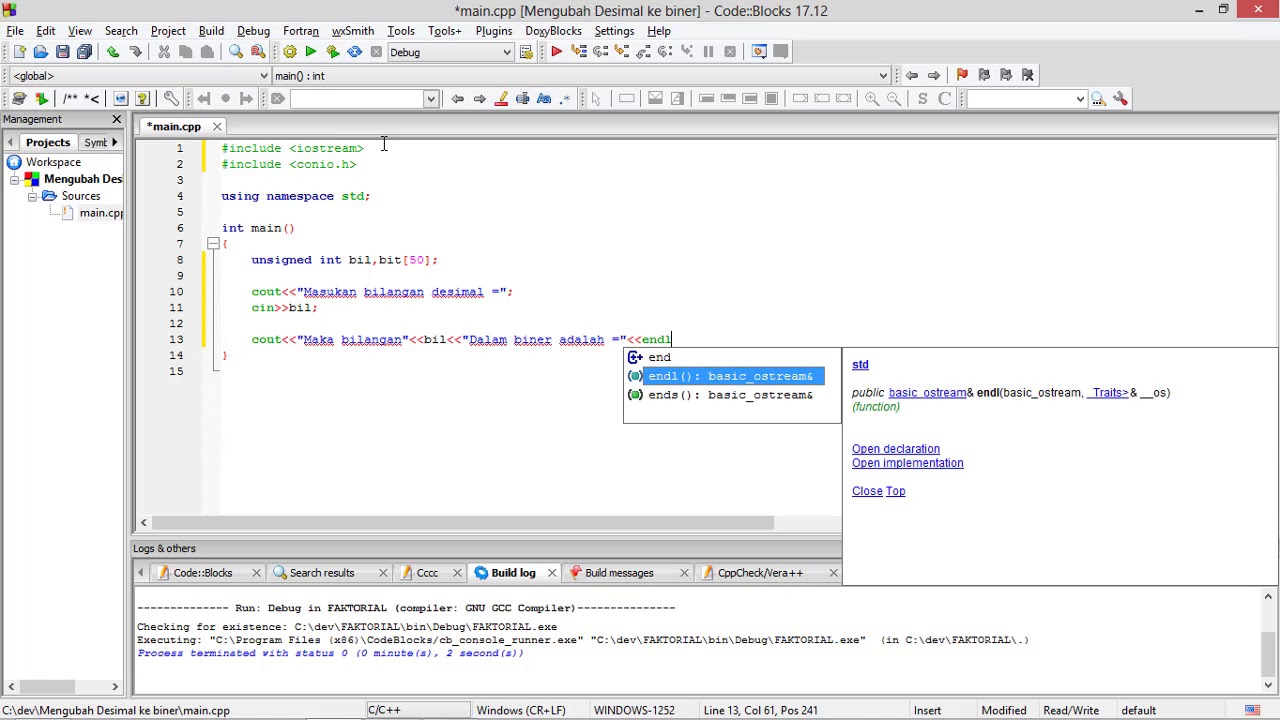Click the match case Aa icon
This screenshot has height=720, width=1280.
pos(544,98)
